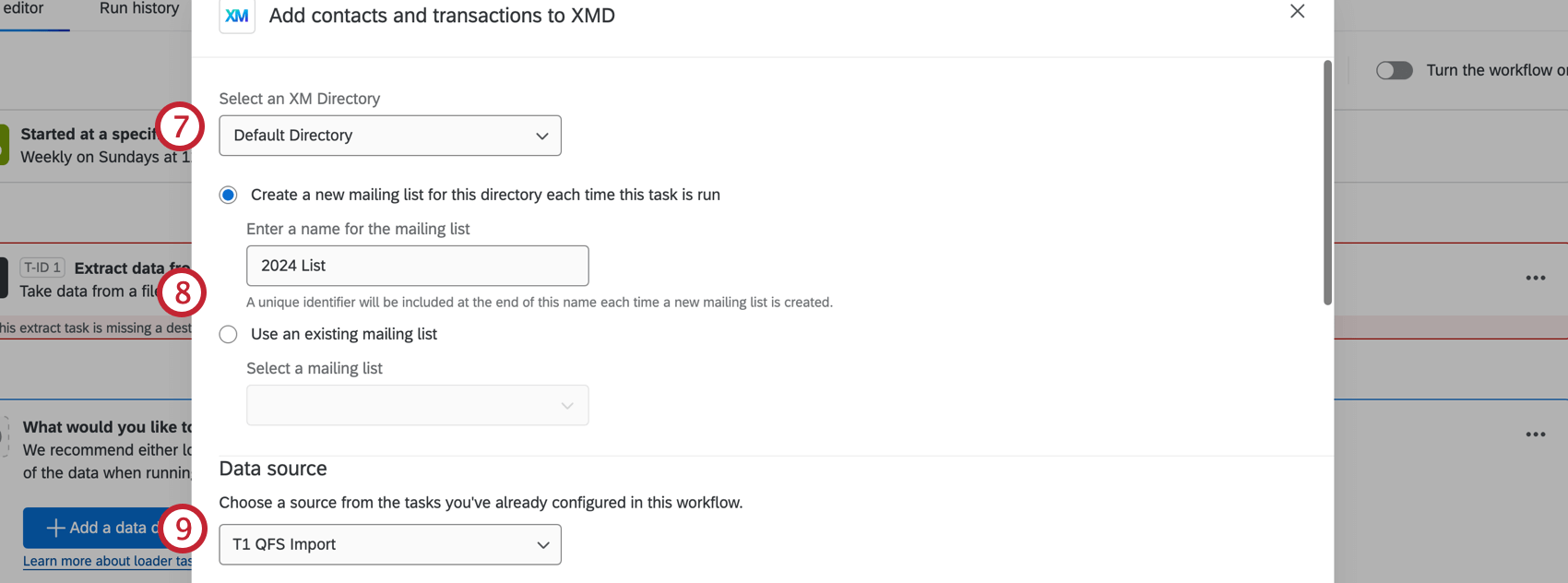Click inside the 2024 List name field
This screenshot has height=583, width=1568.
(x=417, y=265)
